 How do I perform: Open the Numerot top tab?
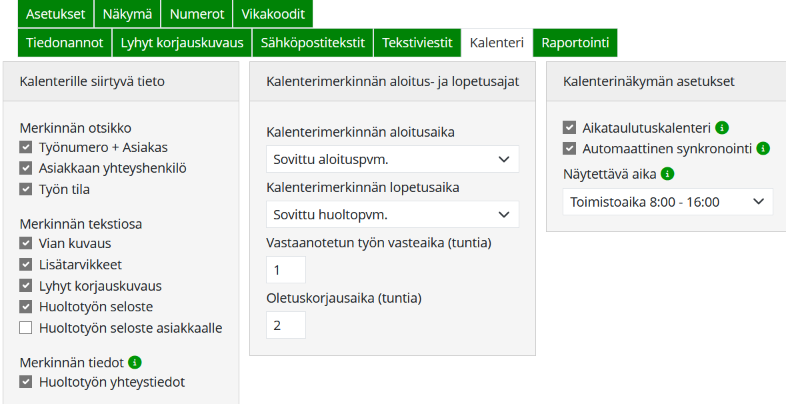[196, 14]
